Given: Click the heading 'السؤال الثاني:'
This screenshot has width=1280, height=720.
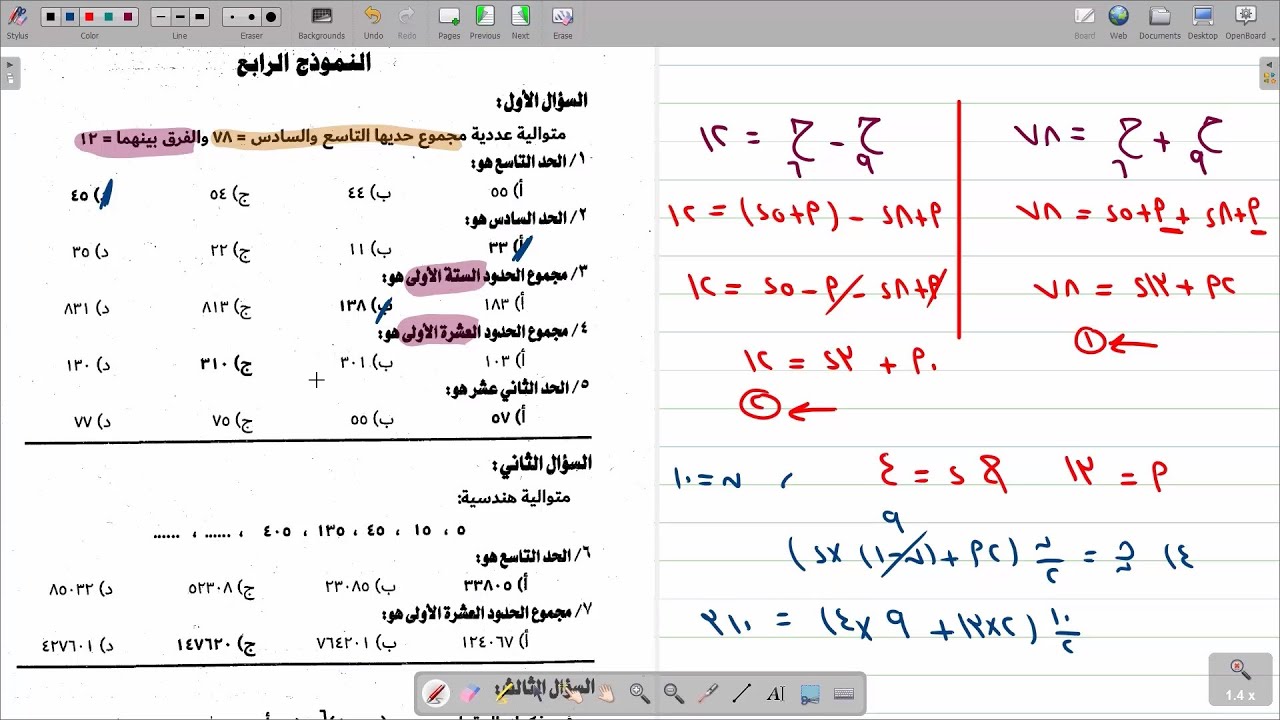Looking at the screenshot, I should (x=541, y=464).
